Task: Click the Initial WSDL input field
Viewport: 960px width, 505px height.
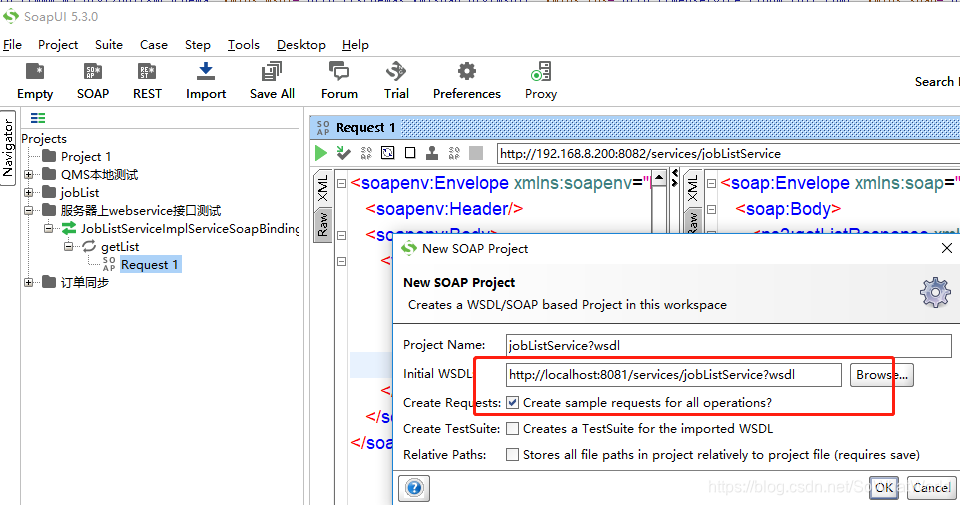Action: [673, 375]
